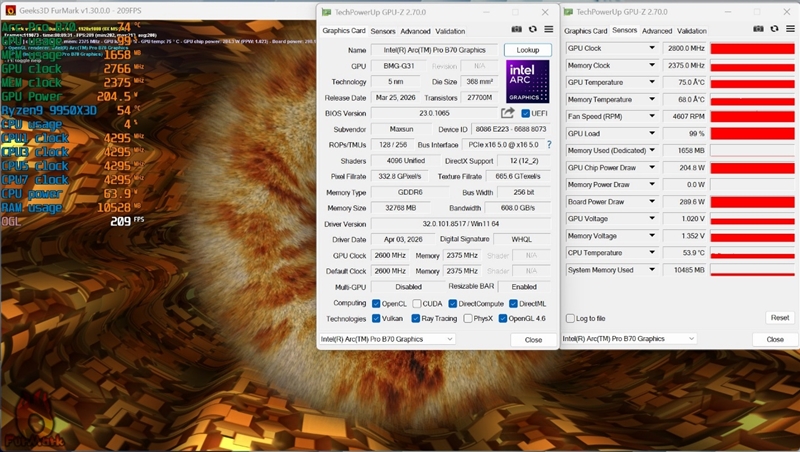The height and width of the screenshot is (452, 800).
Task: Open the CPU Temperature sensor dropdown
Action: click(x=652, y=253)
